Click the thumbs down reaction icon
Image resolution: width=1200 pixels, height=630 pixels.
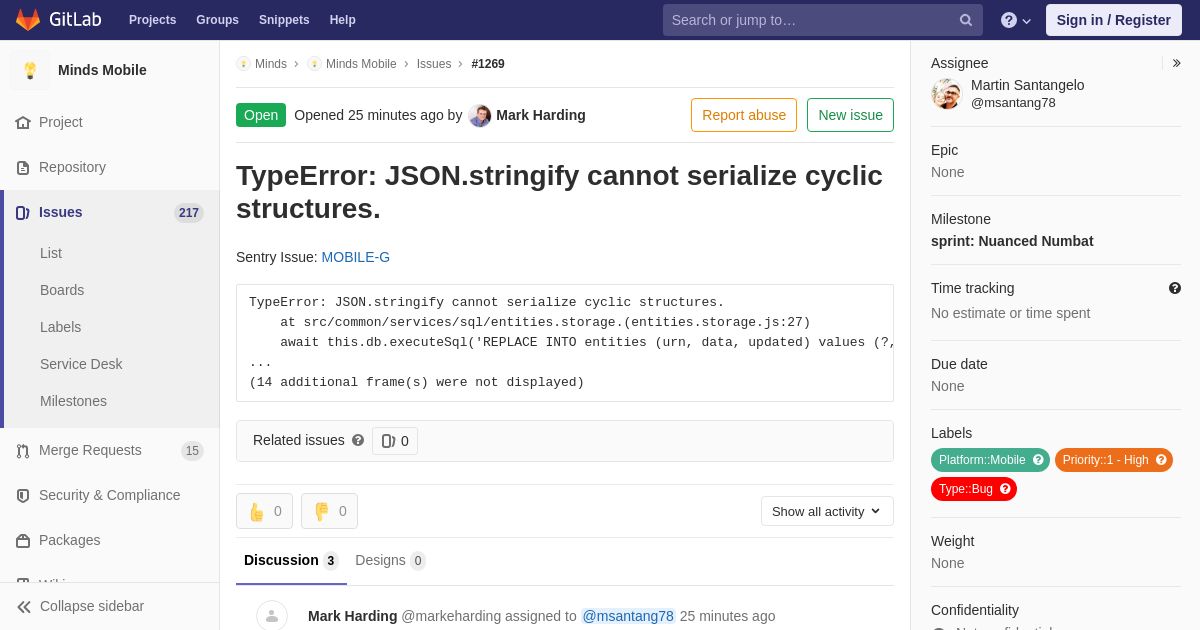point(322,511)
